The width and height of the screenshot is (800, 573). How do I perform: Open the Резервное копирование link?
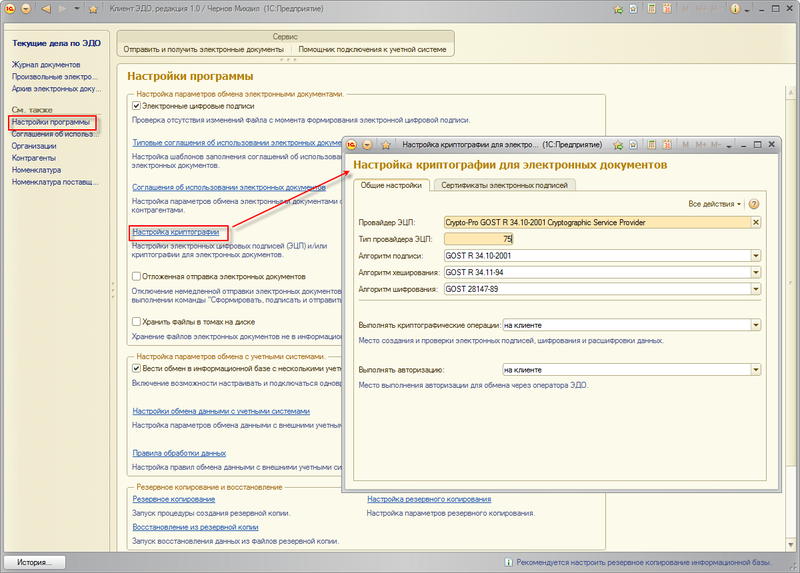pos(173,499)
